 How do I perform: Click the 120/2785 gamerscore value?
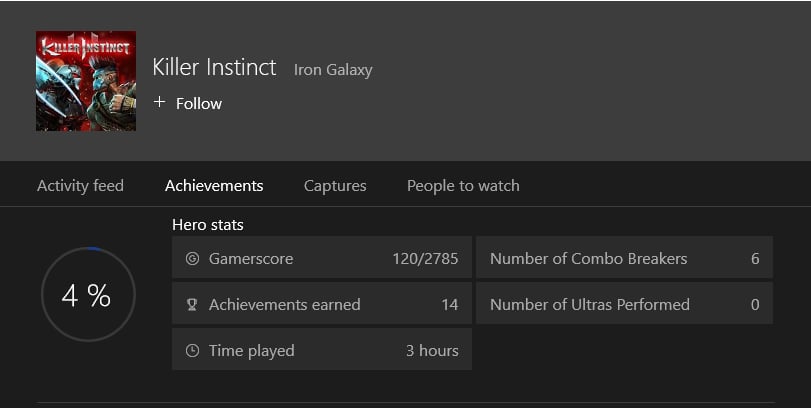tap(425, 259)
